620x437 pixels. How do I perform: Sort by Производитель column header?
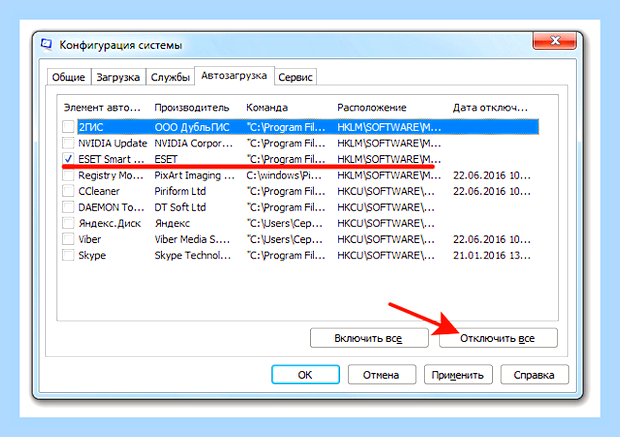pyautogui.click(x=192, y=108)
